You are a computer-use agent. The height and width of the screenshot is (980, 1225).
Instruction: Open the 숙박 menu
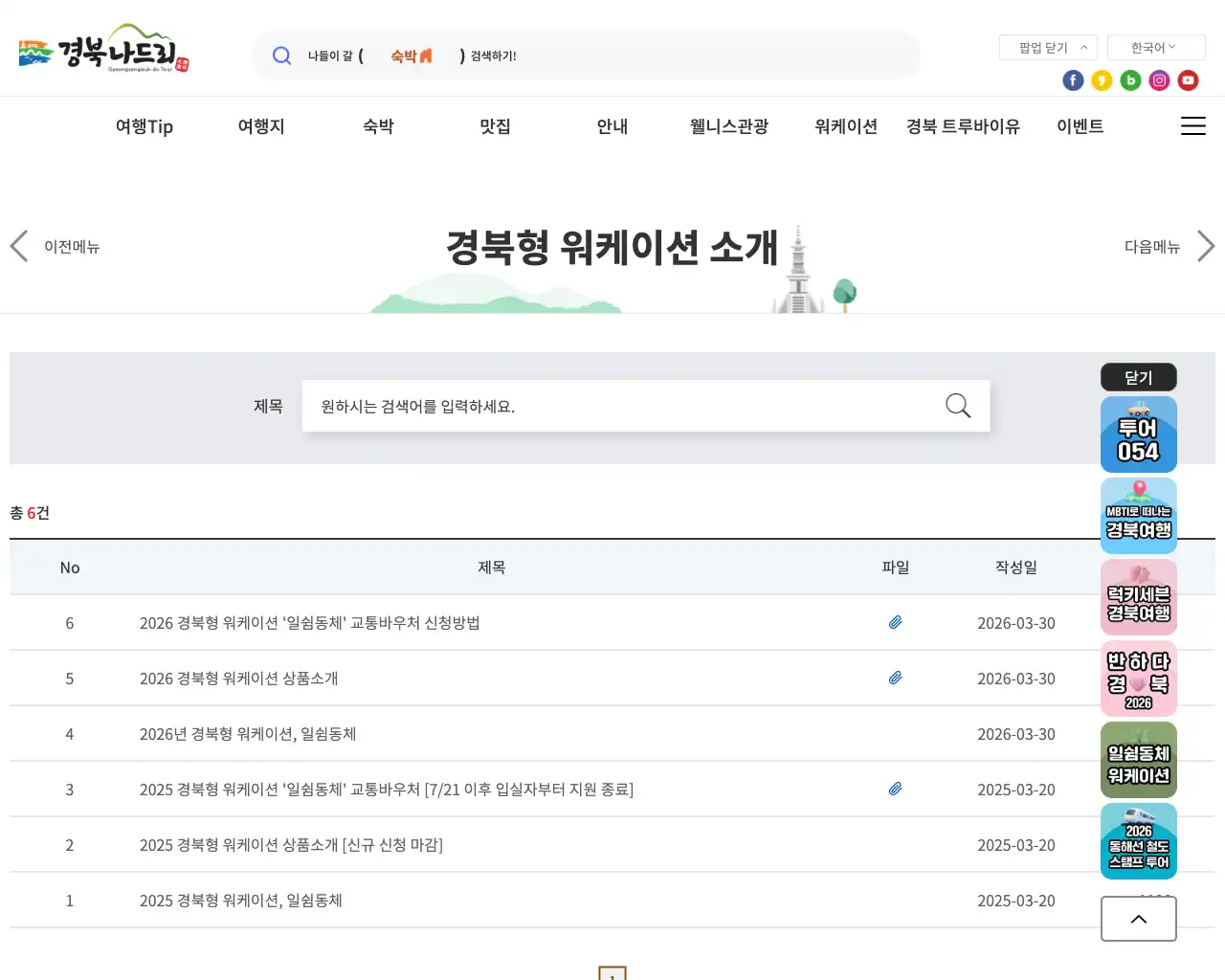378,126
